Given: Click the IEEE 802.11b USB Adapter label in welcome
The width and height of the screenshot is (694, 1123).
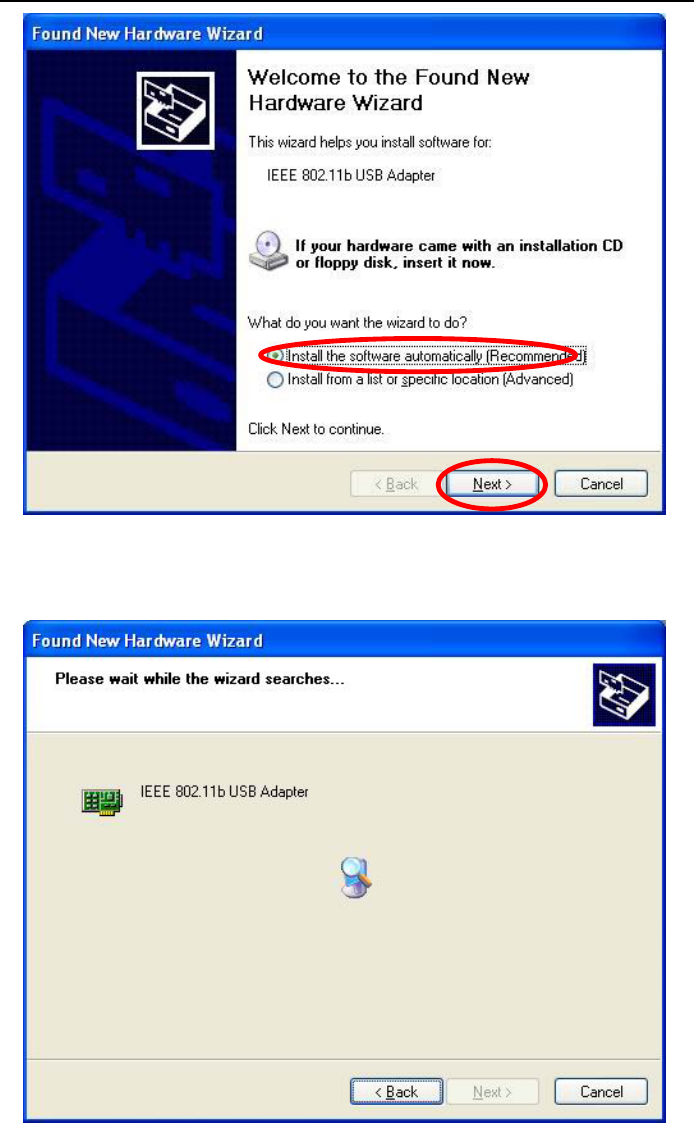Looking at the screenshot, I should coord(351,175).
